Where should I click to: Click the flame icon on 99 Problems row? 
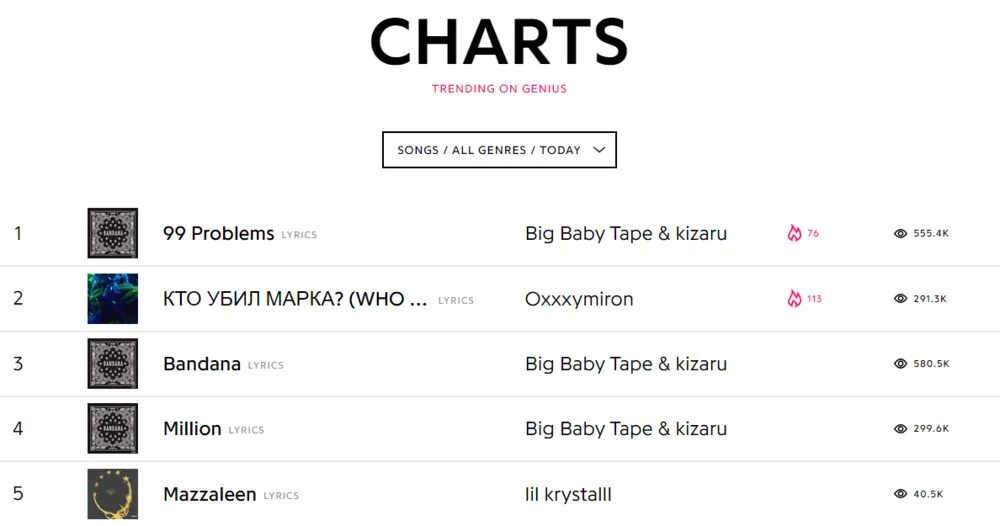794,233
